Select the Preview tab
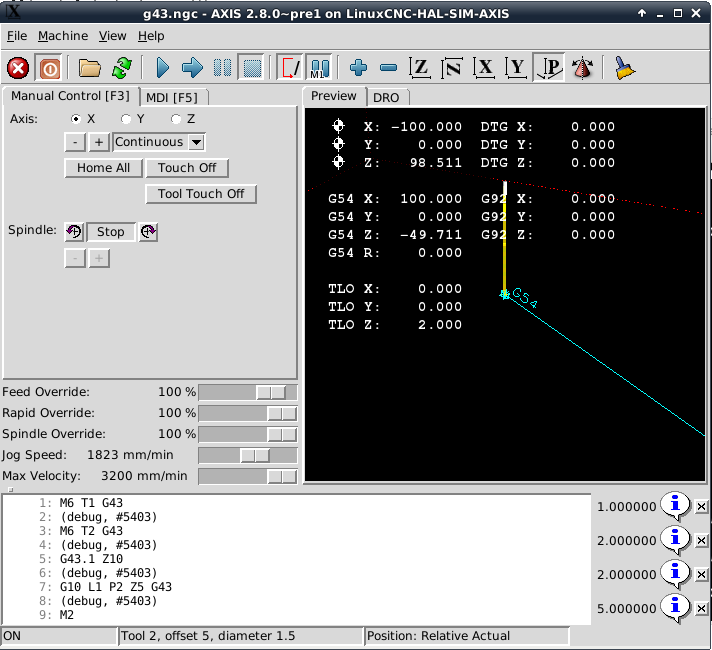 pos(333,96)
